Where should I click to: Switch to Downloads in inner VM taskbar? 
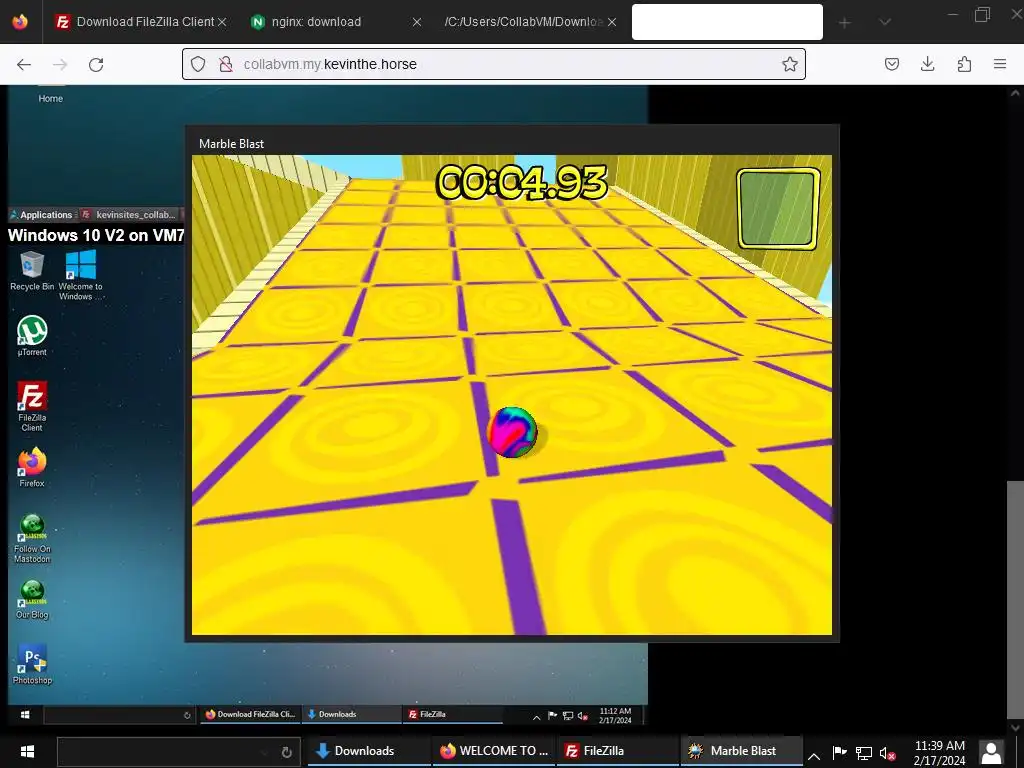tap(352, 714)
